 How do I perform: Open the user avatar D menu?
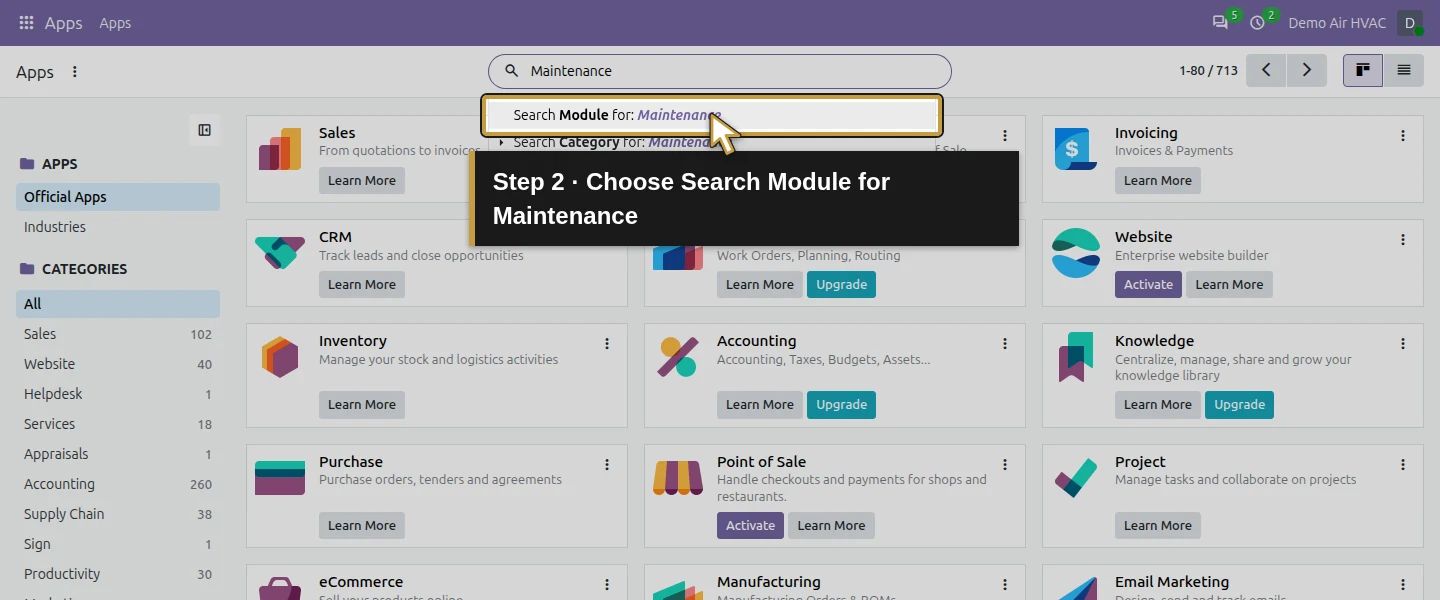pos(1410,23)
